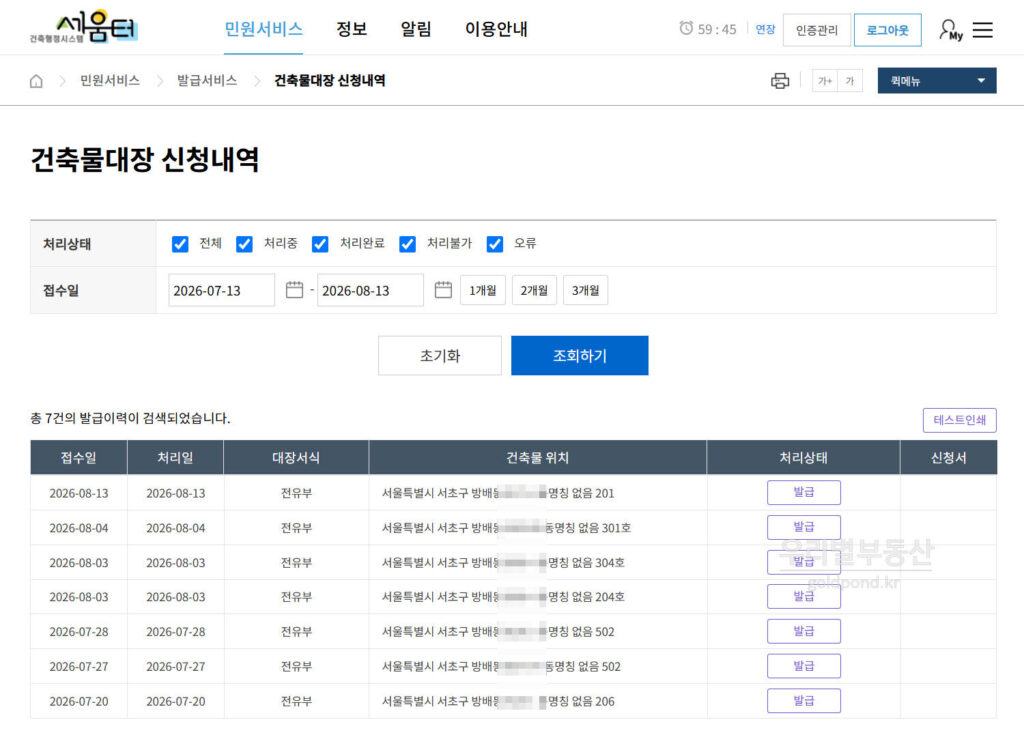Screen dimensions: 1024x737
Task: Open 알림 top menu
Action: point(415,29)
